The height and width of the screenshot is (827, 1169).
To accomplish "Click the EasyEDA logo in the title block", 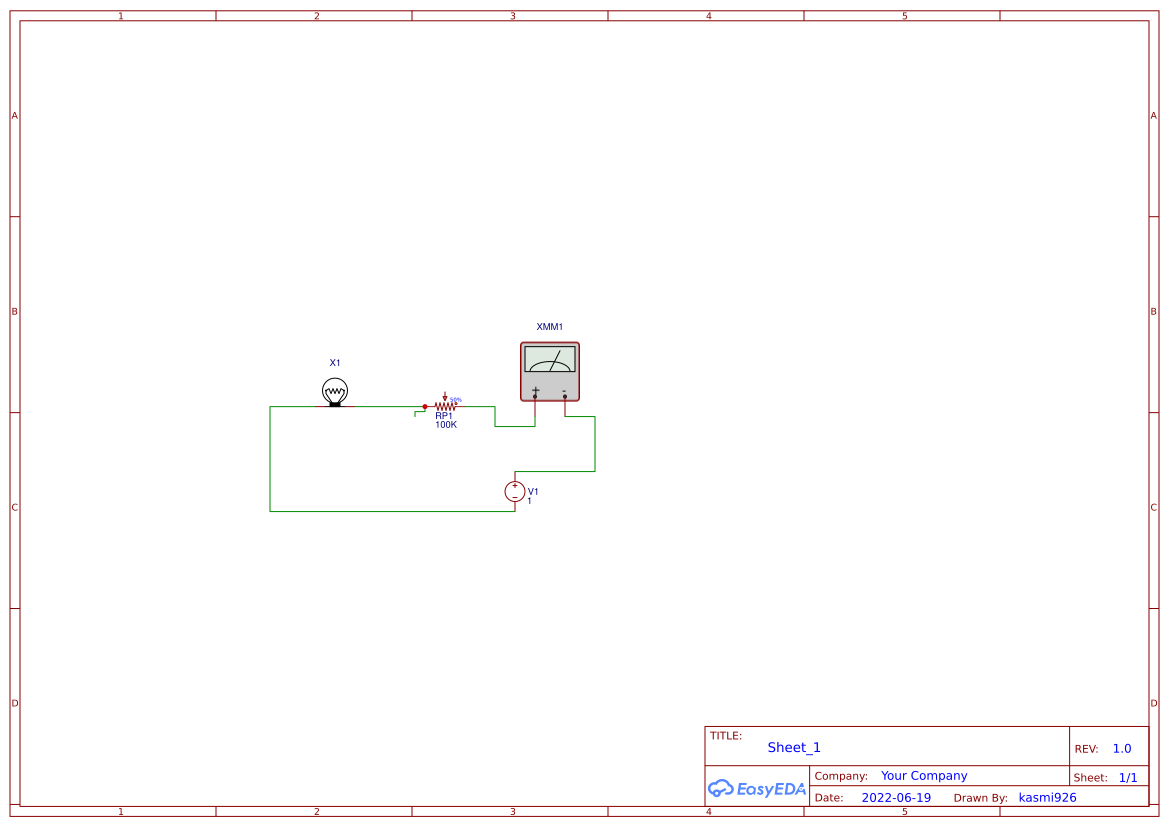I will click(x=757, y=789).
